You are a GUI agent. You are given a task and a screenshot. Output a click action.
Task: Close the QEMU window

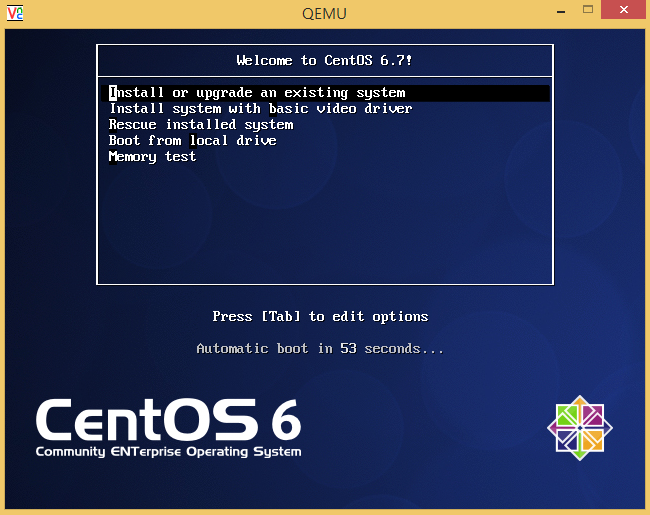point(624,10)
